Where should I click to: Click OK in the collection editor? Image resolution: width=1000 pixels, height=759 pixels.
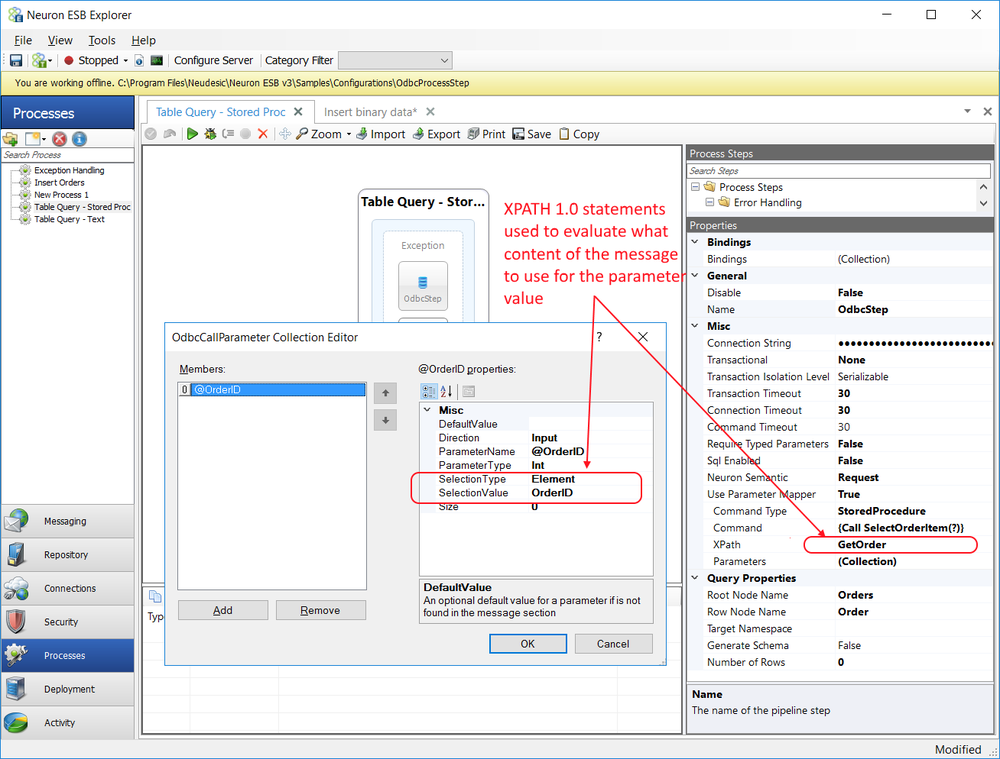point(527,644)
